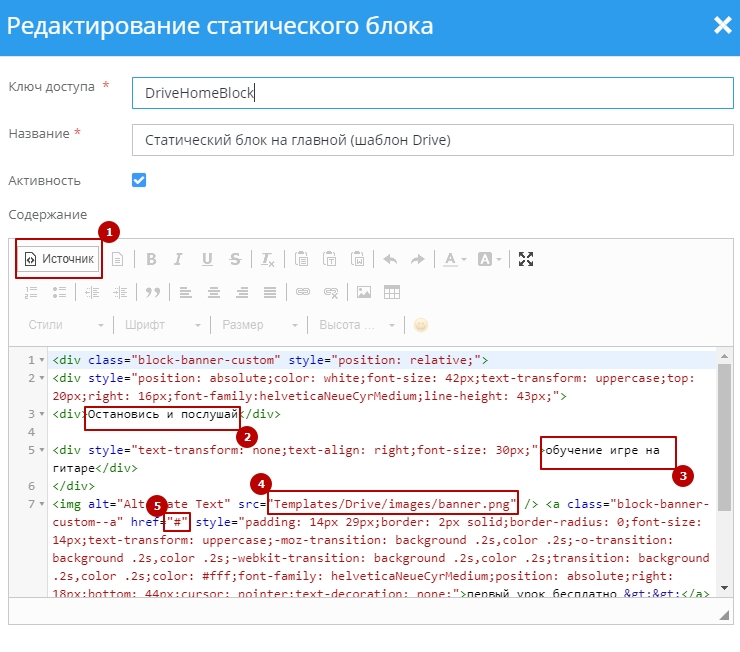Click the Insert Table icon
This screenshot has width=740, height=652.
point(392,293)
